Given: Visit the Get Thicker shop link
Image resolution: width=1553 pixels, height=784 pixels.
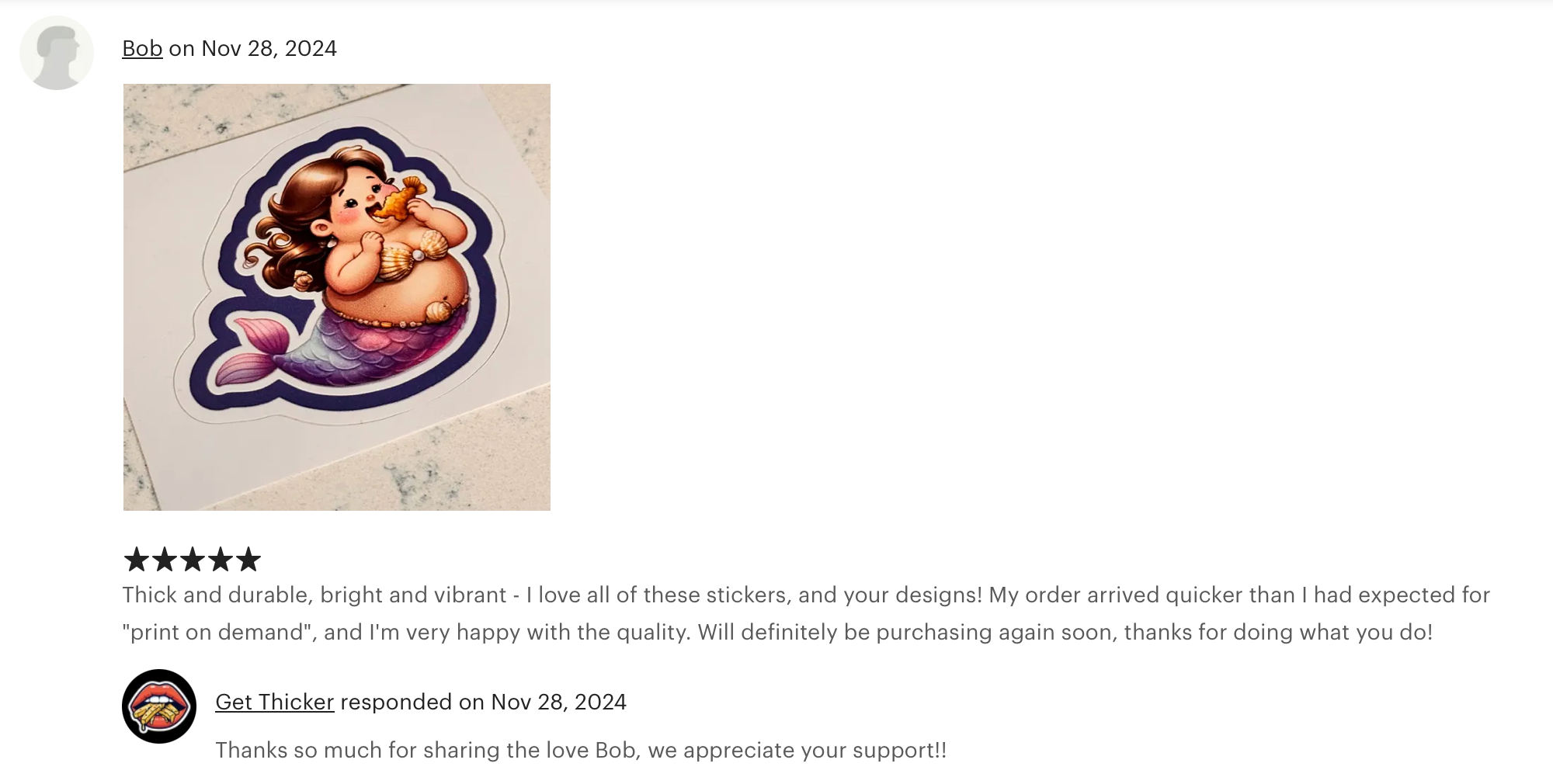Looking at the screenshot, I should pyautogui.click(x=274, y=702).
